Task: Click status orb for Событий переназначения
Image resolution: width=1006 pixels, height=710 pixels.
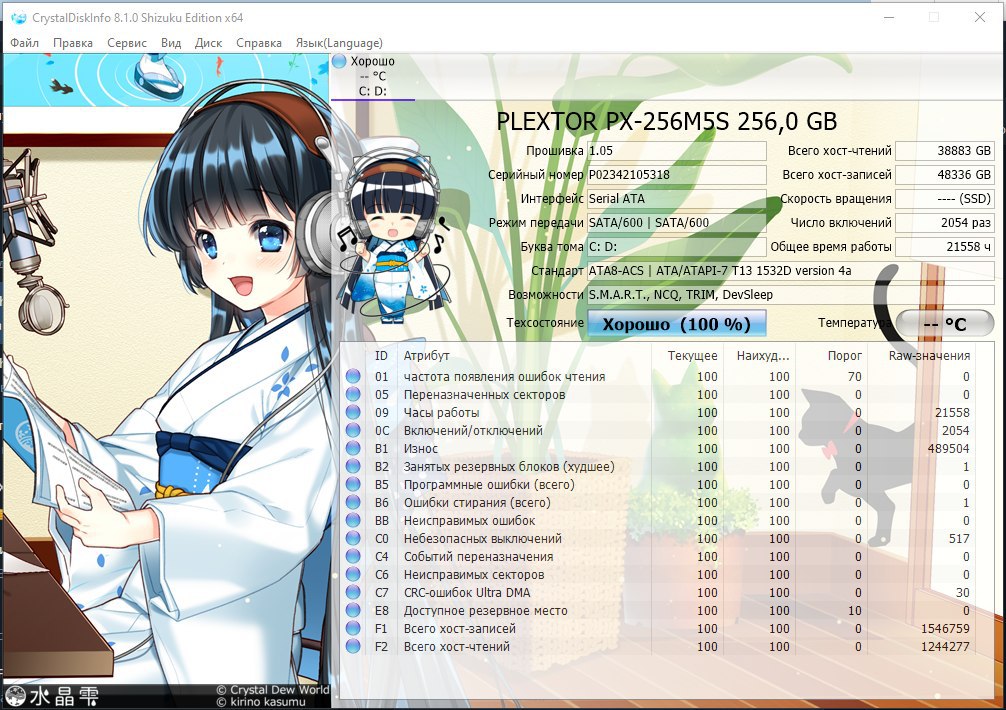Action: [x=353, y=556]
